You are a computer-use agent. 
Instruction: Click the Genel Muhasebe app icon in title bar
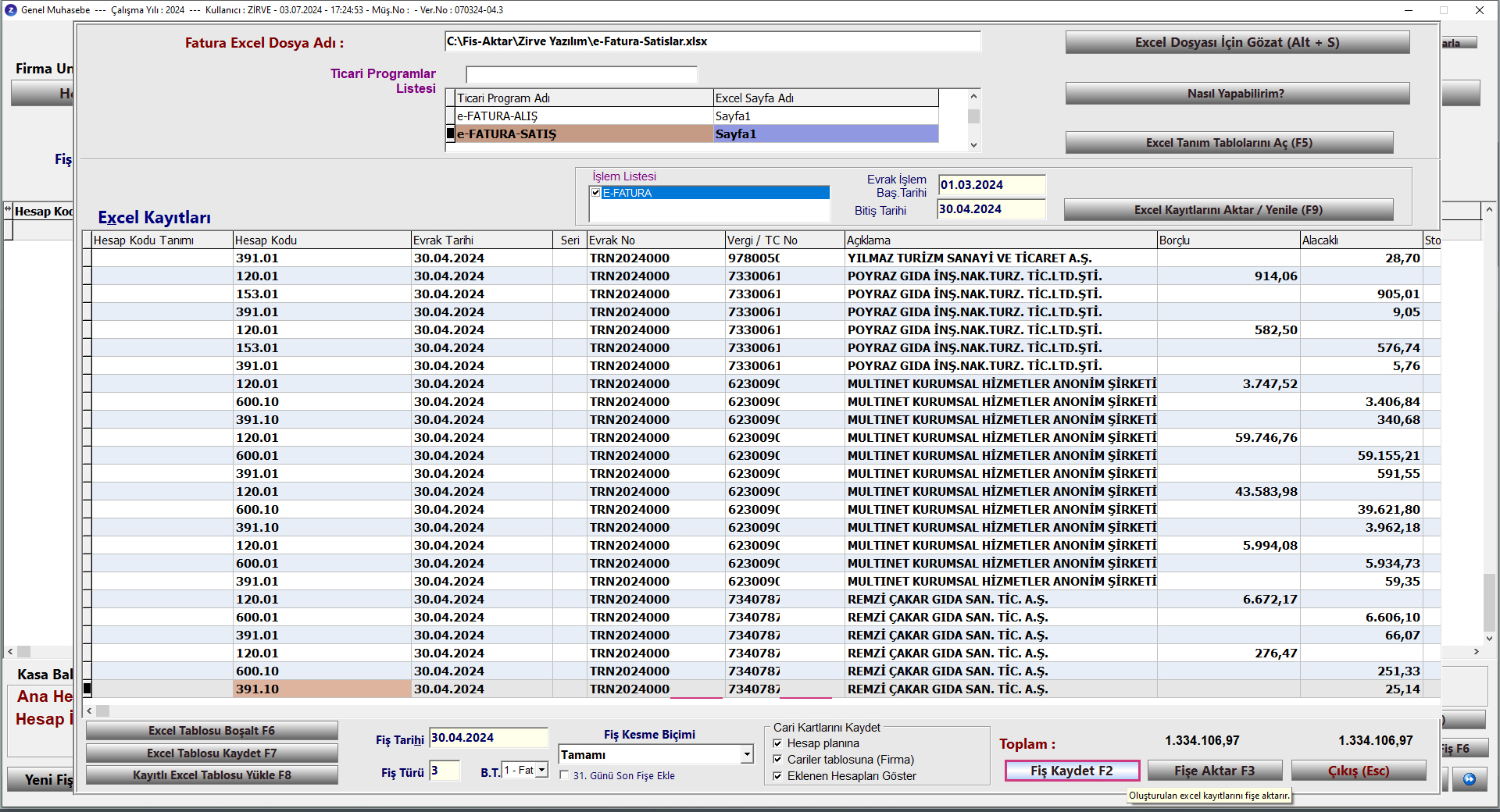point(10,10)
